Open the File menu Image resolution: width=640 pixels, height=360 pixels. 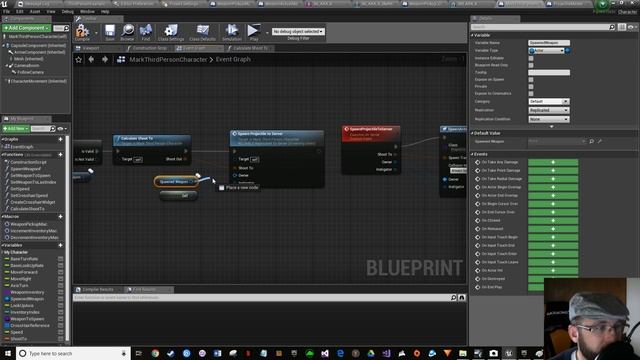(7, 11)
